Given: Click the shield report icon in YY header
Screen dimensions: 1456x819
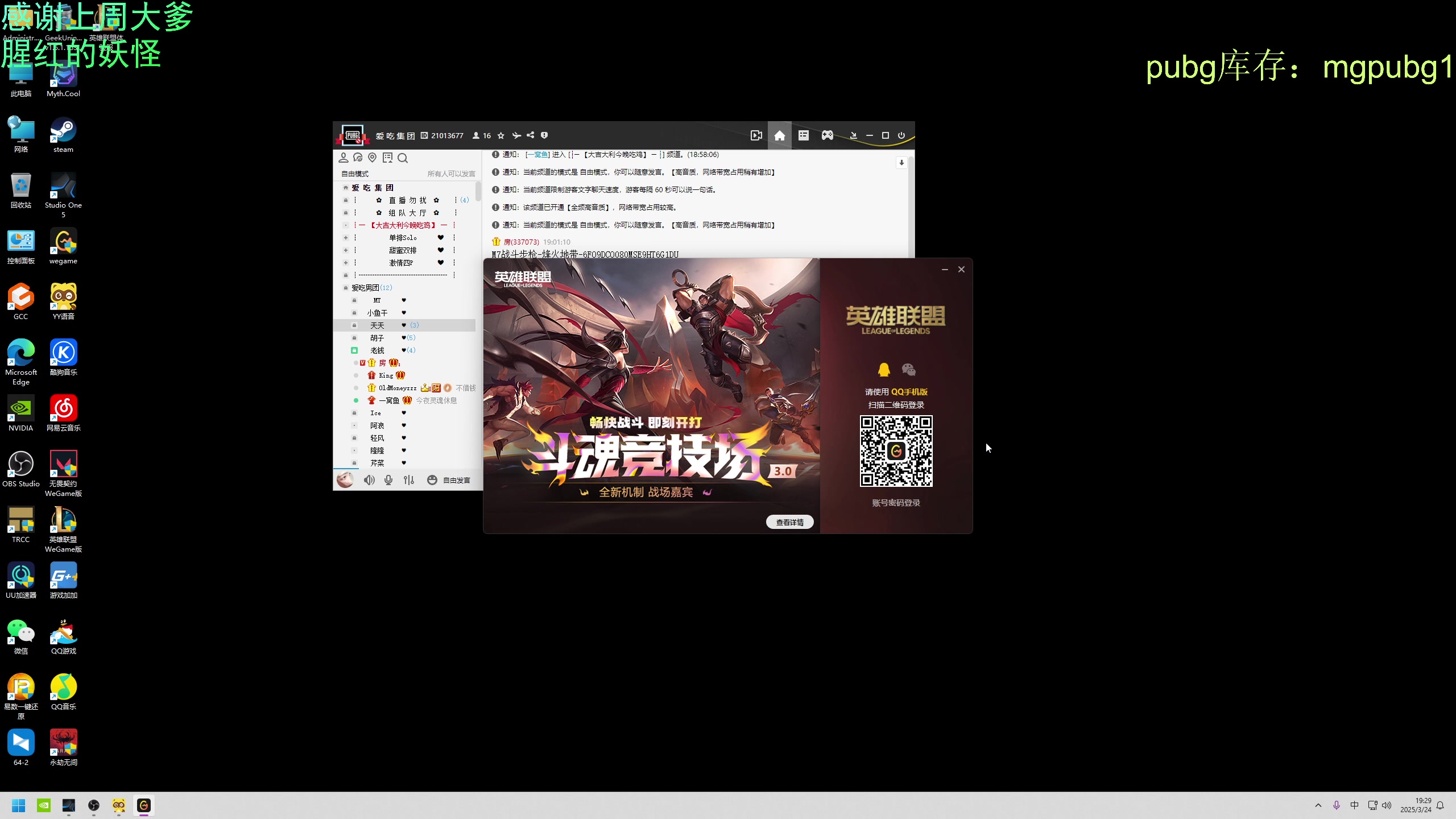Looking at the screenshot, I should [x=544, y=135].
